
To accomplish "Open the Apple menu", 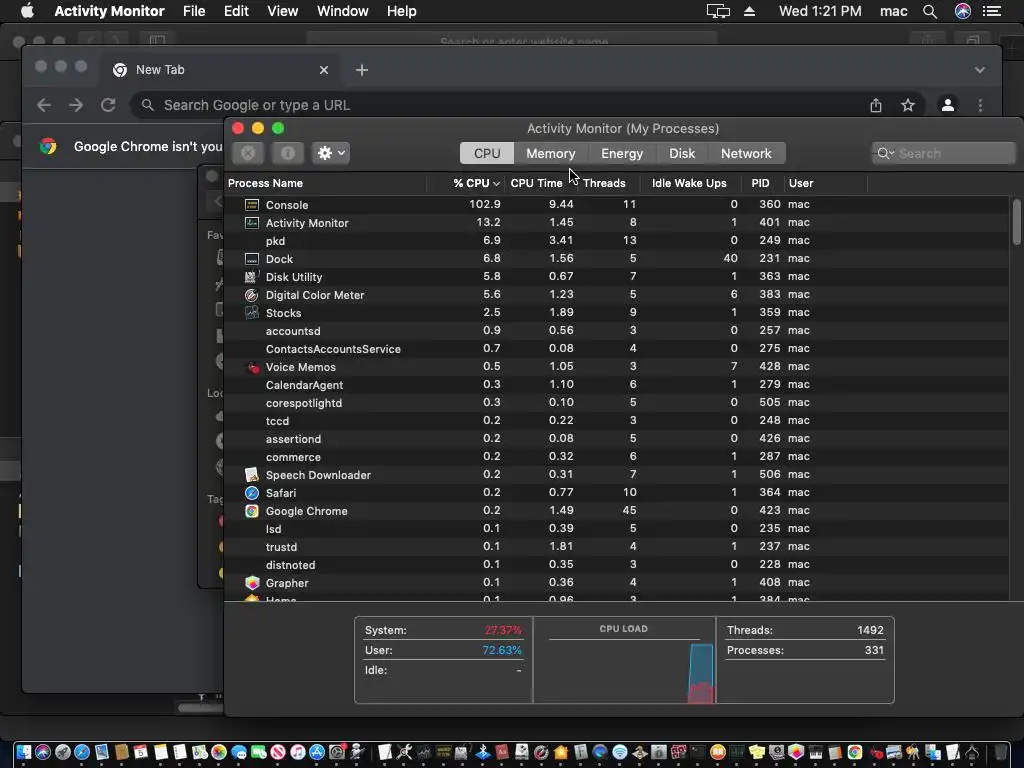I will (27, 11).
